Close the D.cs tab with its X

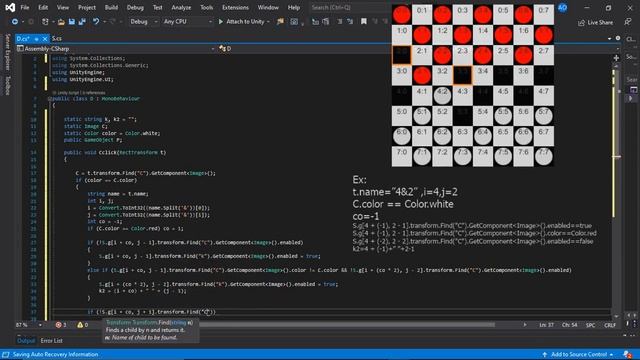pyautogui.click(x=45, y=39)
